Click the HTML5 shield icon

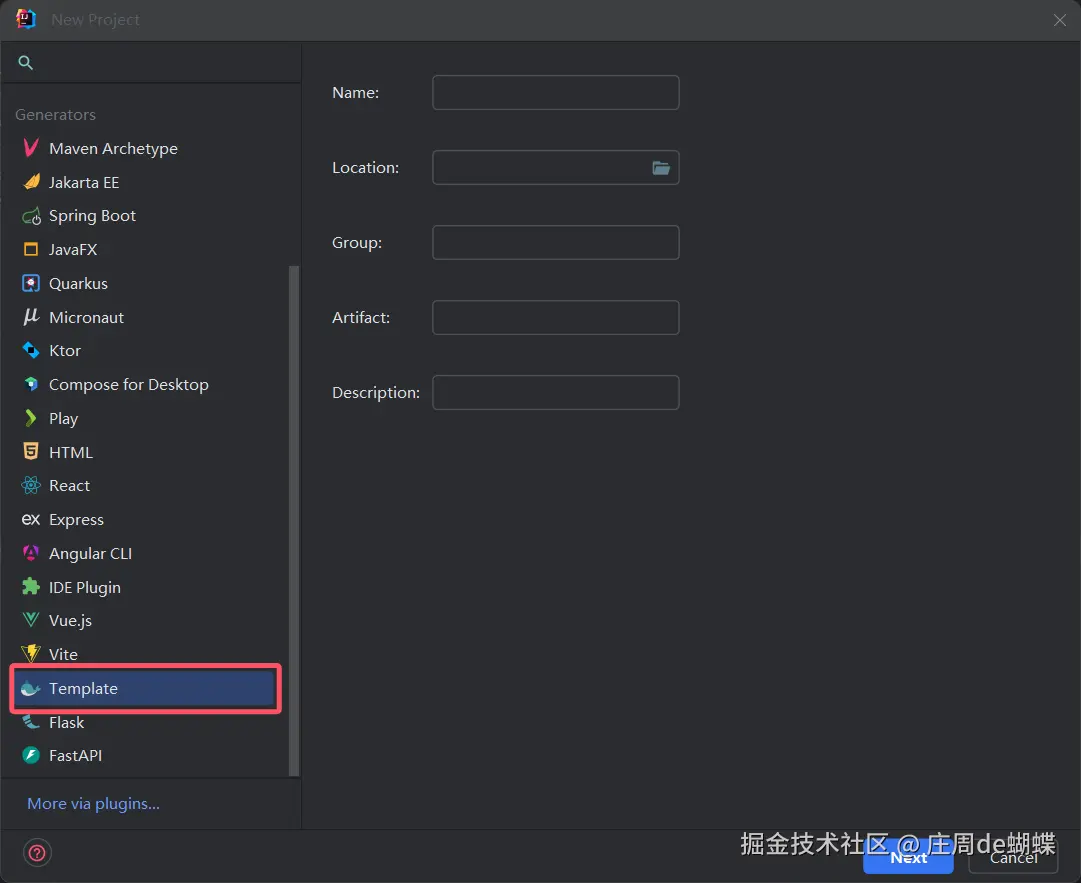coord(31,451)
